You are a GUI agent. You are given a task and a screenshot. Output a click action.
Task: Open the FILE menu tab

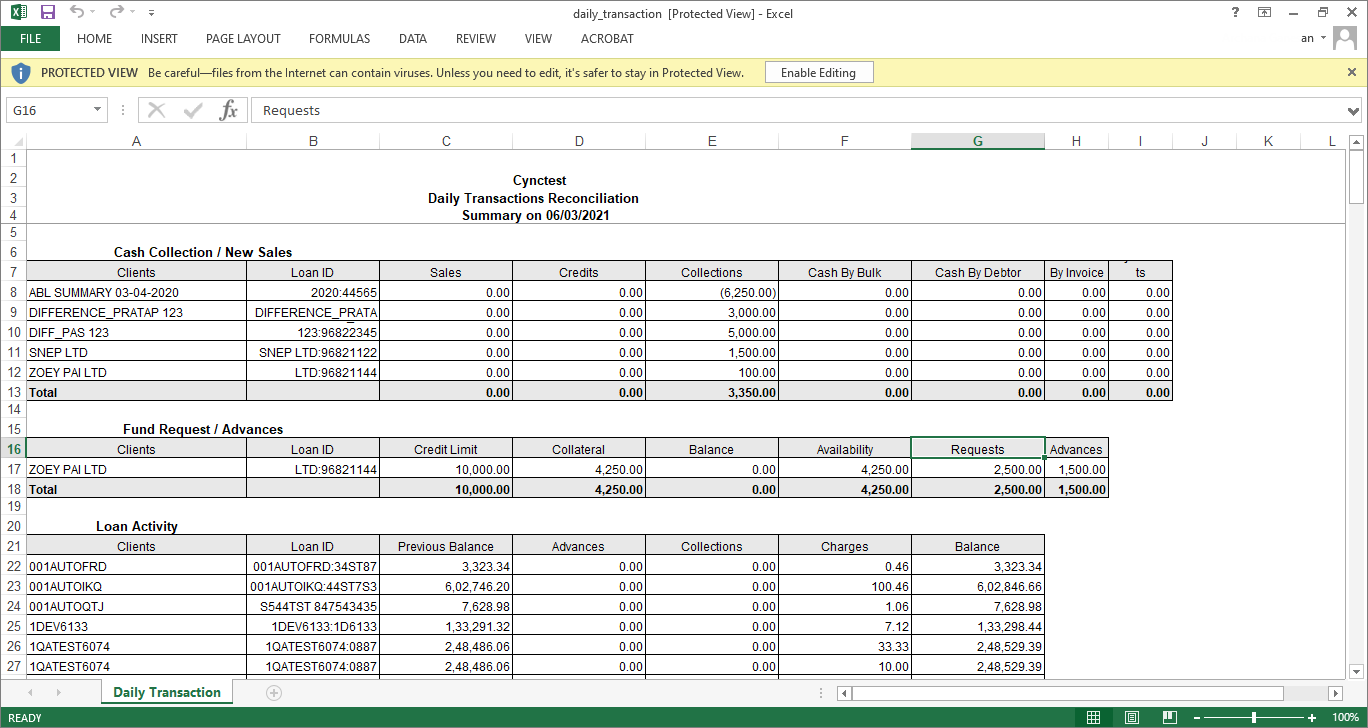point(30,39)
